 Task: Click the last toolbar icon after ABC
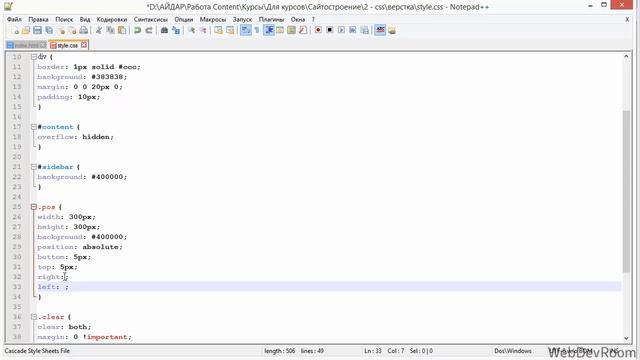pos(392,30)
